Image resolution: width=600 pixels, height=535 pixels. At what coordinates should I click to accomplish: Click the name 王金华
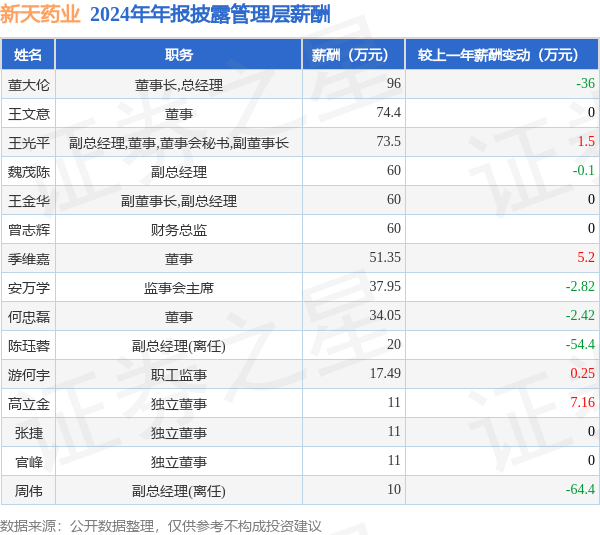pyautogui.click(x=29, y=201)
